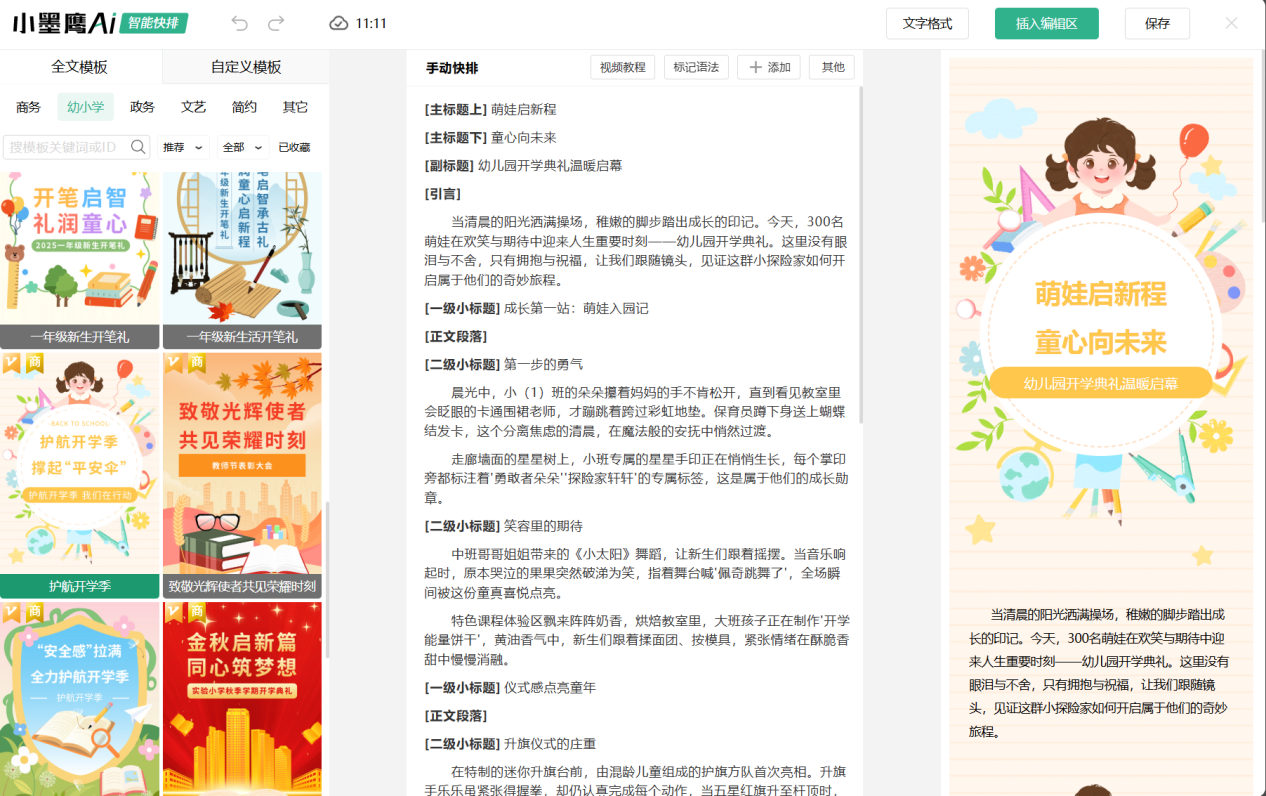Click the cloud save status icon

[339, 23]
